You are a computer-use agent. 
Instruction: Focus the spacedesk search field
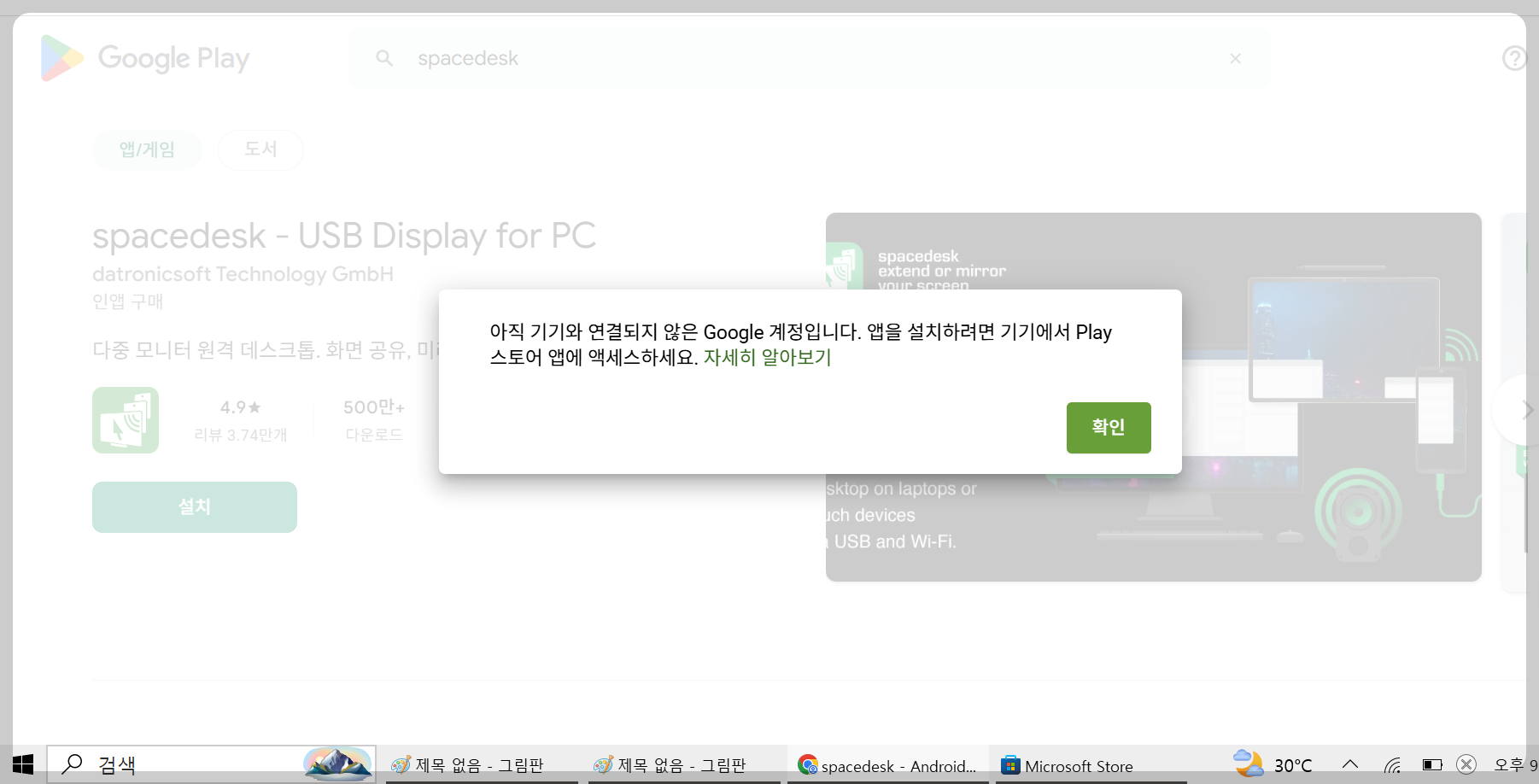click(810, 58)
